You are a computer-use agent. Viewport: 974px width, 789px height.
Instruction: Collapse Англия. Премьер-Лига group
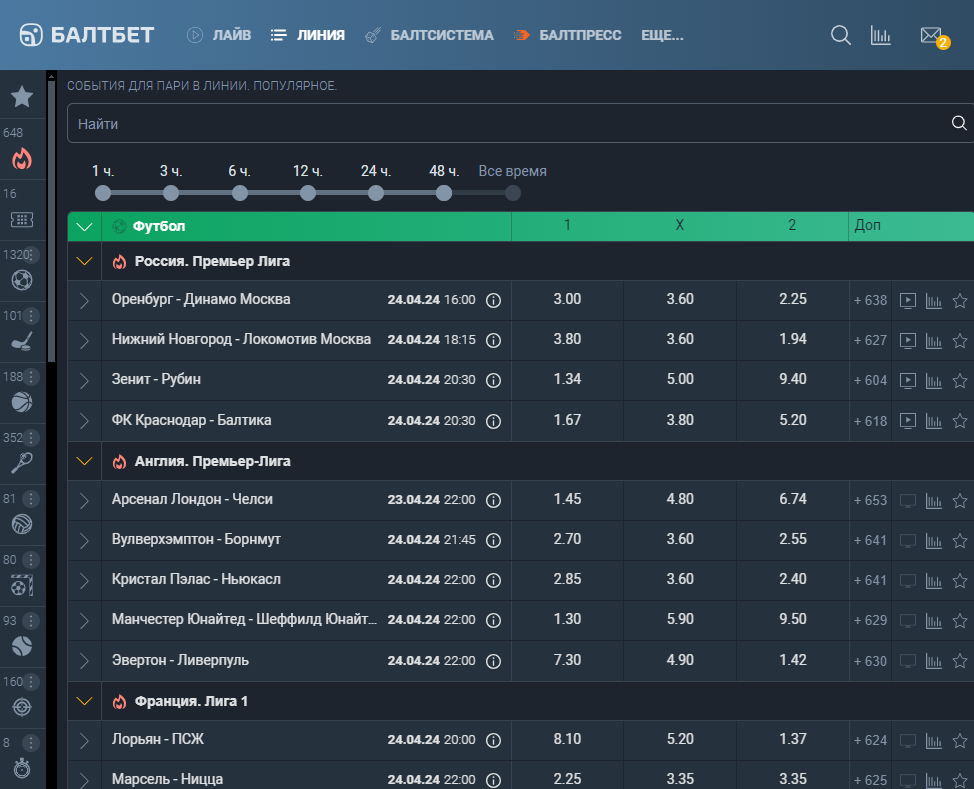coord(84,461)
